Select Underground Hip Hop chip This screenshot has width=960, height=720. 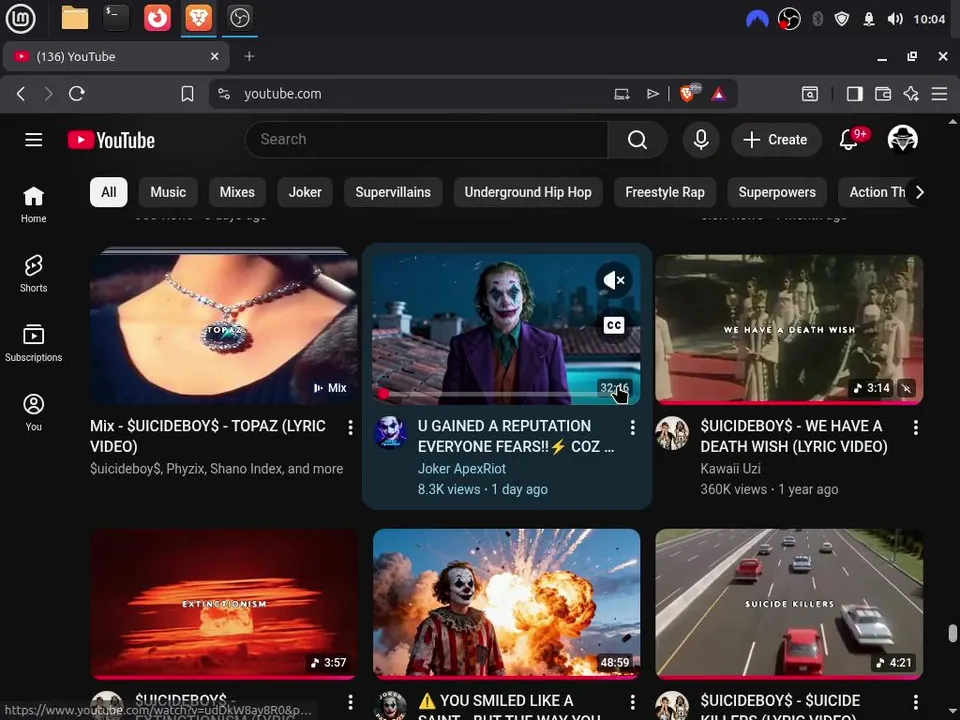(x=528, y=192)
